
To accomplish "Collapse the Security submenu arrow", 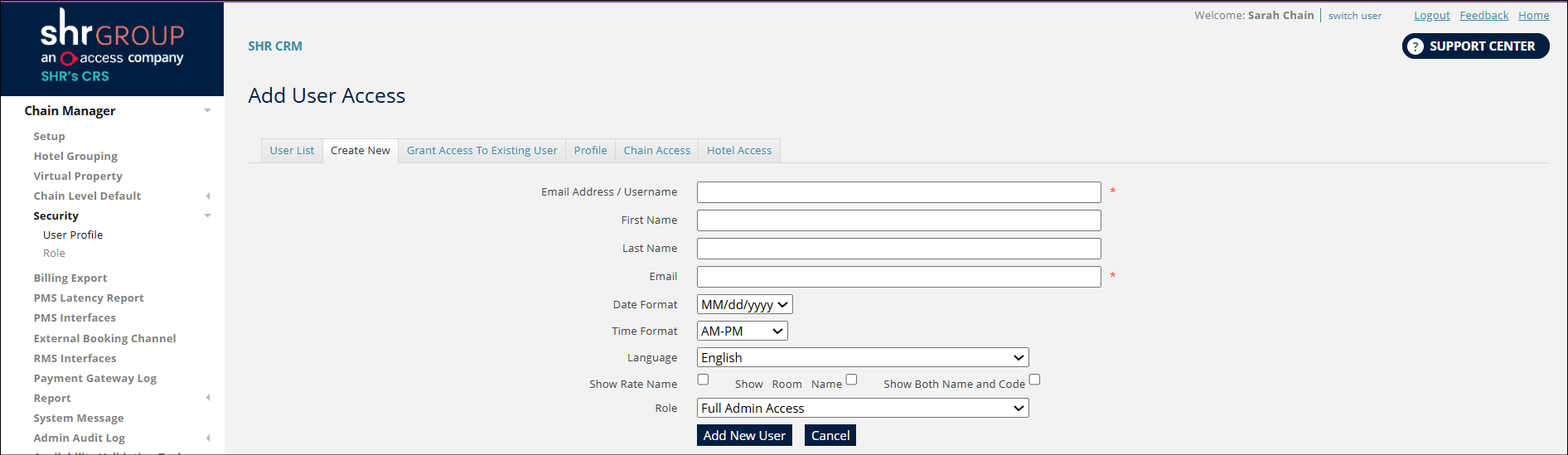I will click(x=207, y=215).
